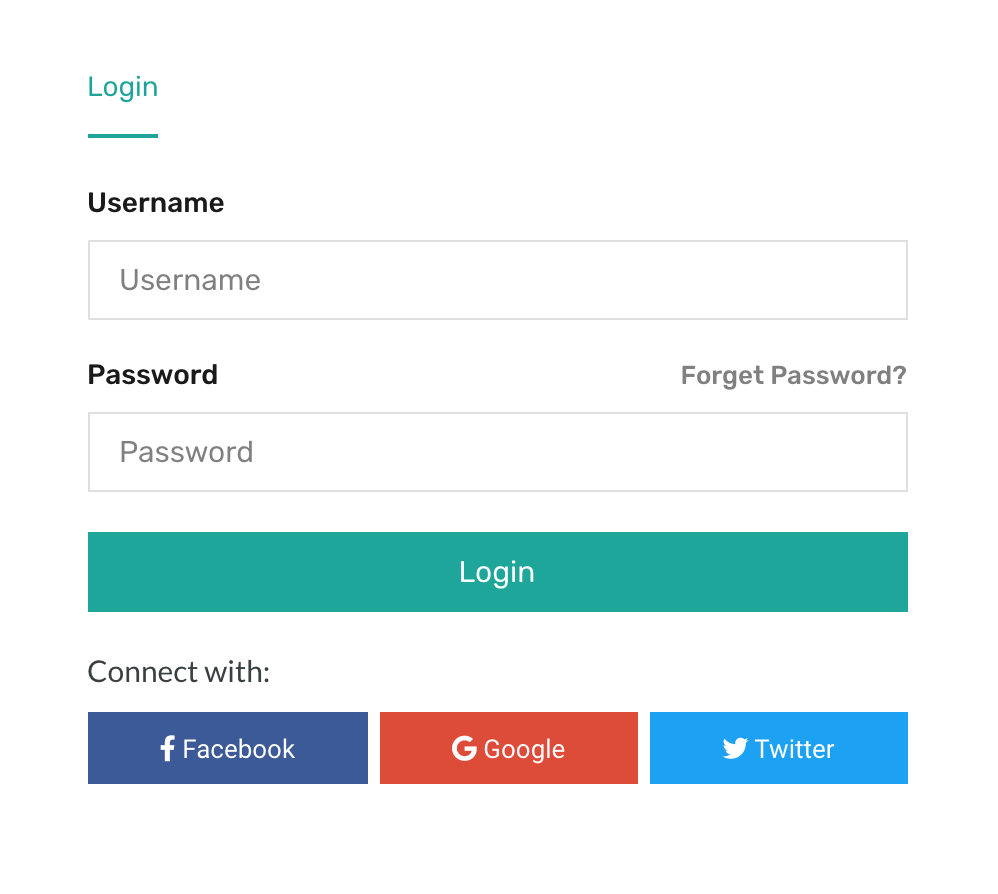Submit with the teal Login button

[x=498, y=572]
